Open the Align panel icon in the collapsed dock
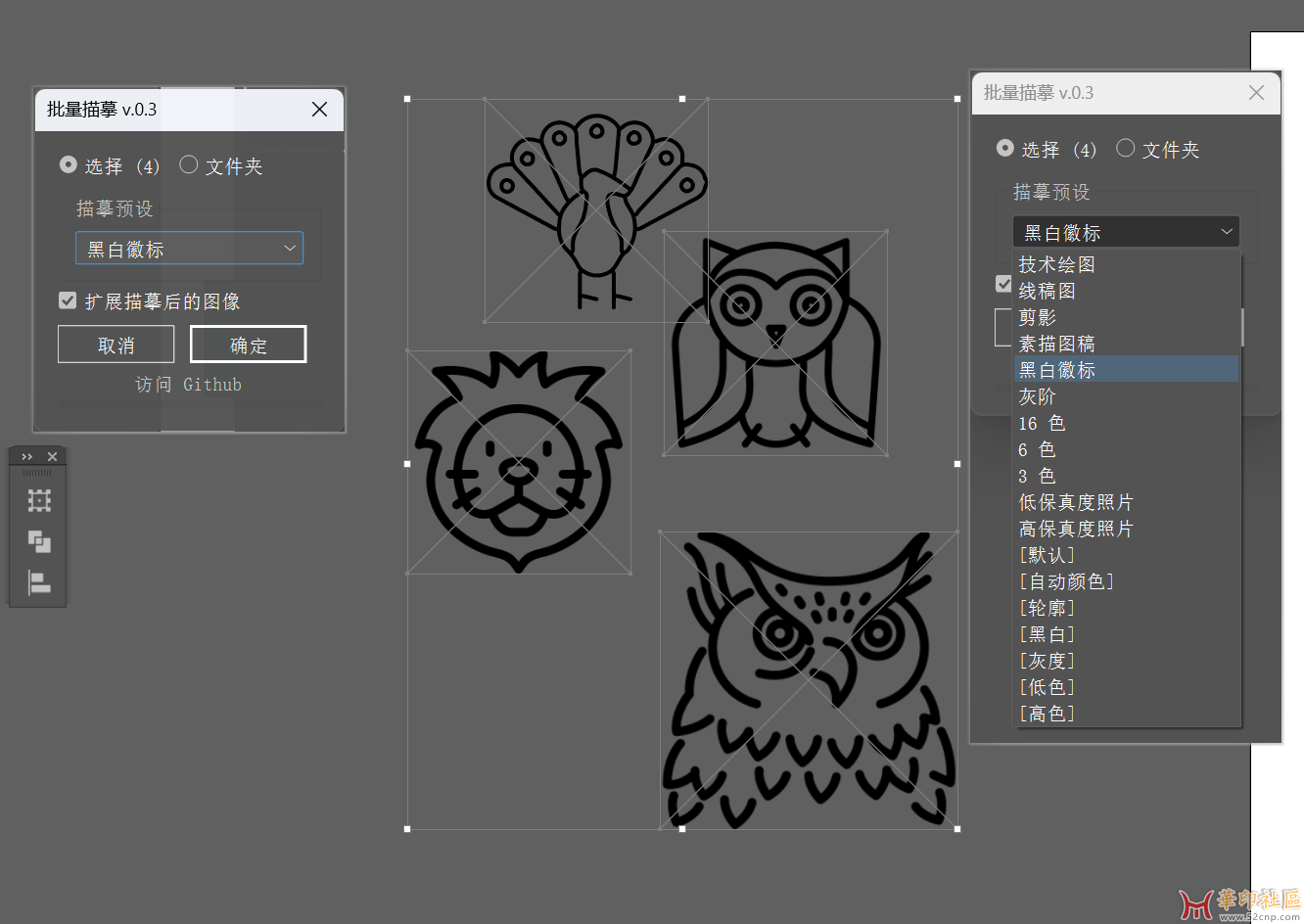1304x924 pixels. point(39,583)
